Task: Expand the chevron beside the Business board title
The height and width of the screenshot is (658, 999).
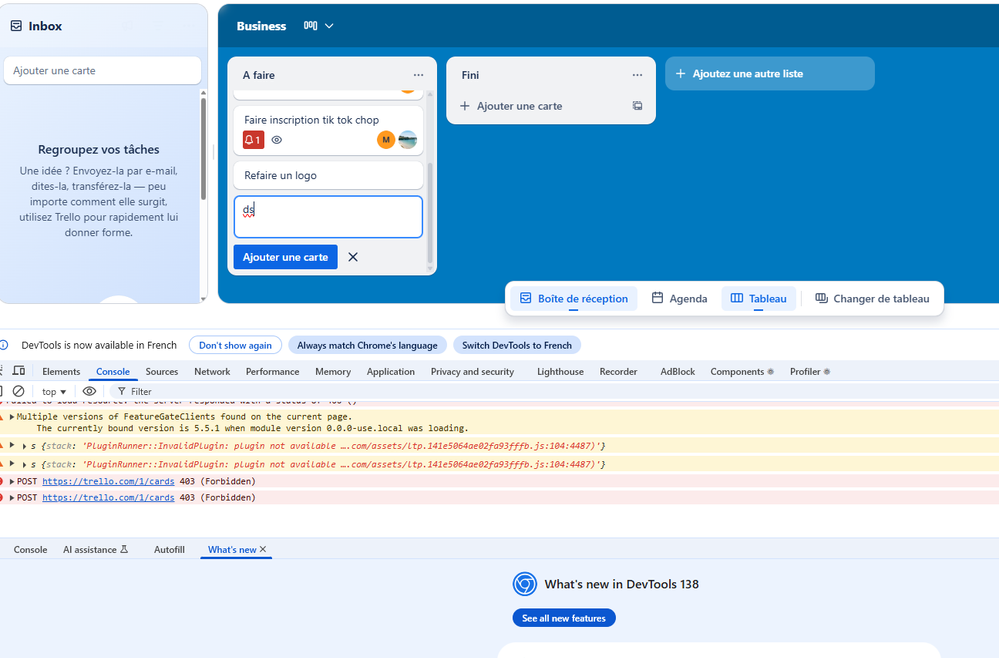Action: [329, 26]
